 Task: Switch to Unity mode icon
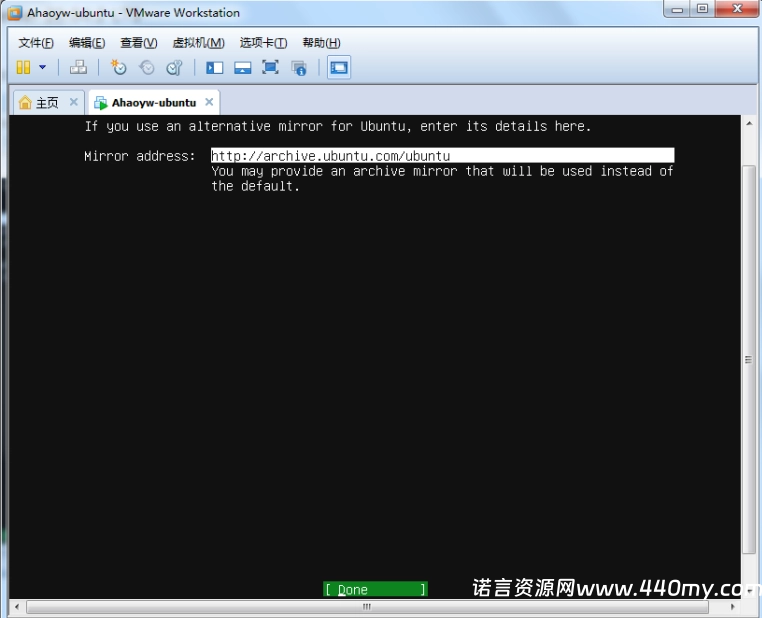[x=299, y=68]
